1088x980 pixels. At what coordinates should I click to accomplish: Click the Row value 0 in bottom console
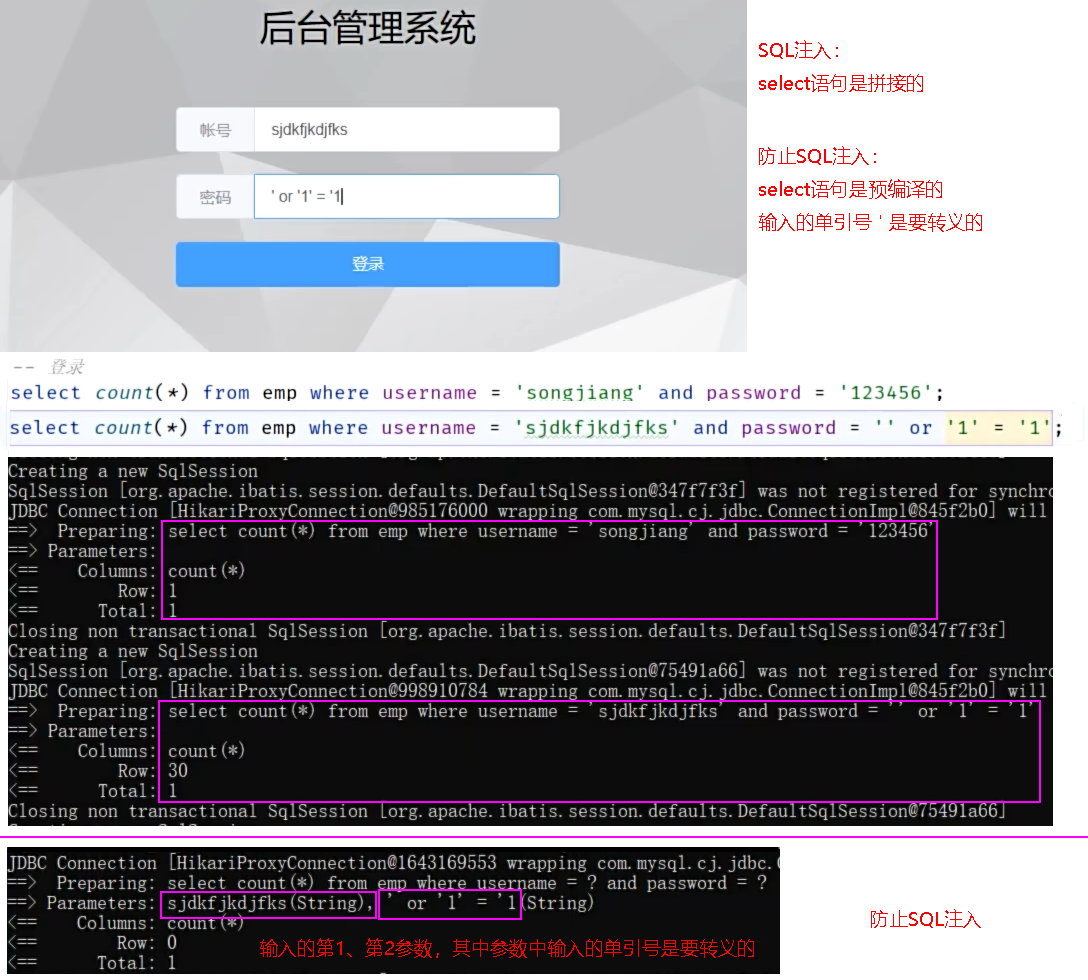tap(172, 943)
